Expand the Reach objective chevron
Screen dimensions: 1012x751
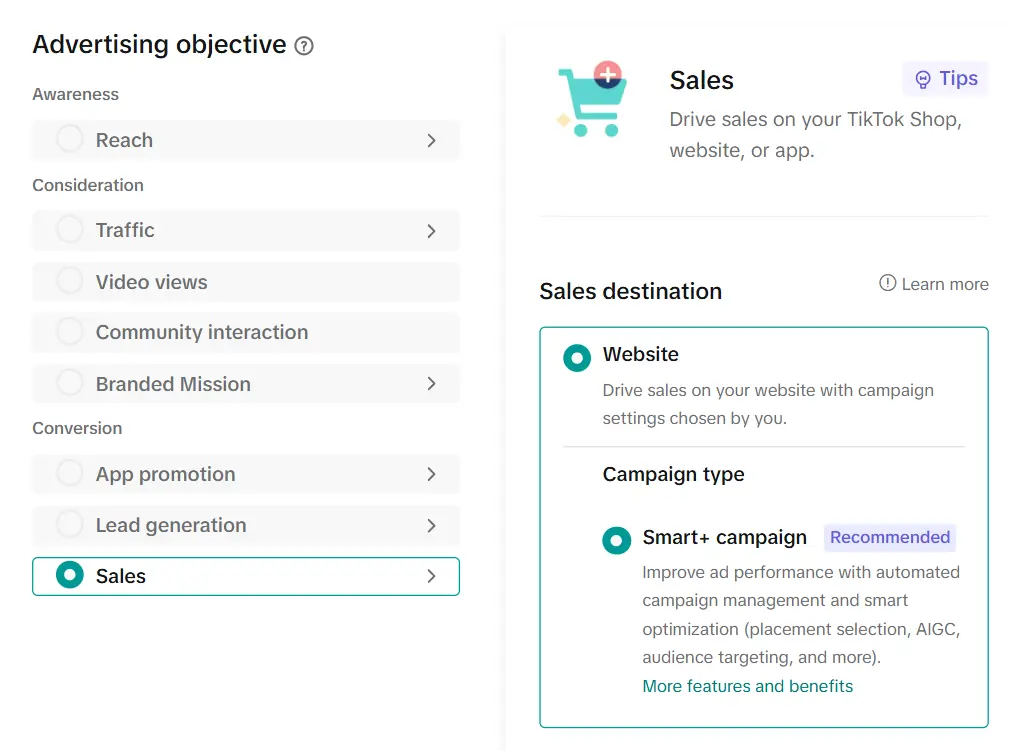pyautogui.click(x=431, y=141)
